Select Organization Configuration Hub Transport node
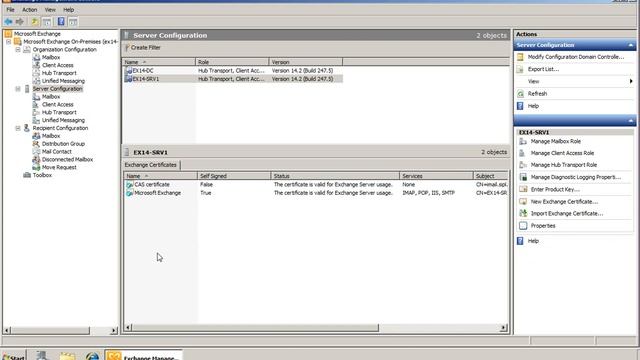Image resolution: width=640 pixels, height=360 pixels. (59, 73)
